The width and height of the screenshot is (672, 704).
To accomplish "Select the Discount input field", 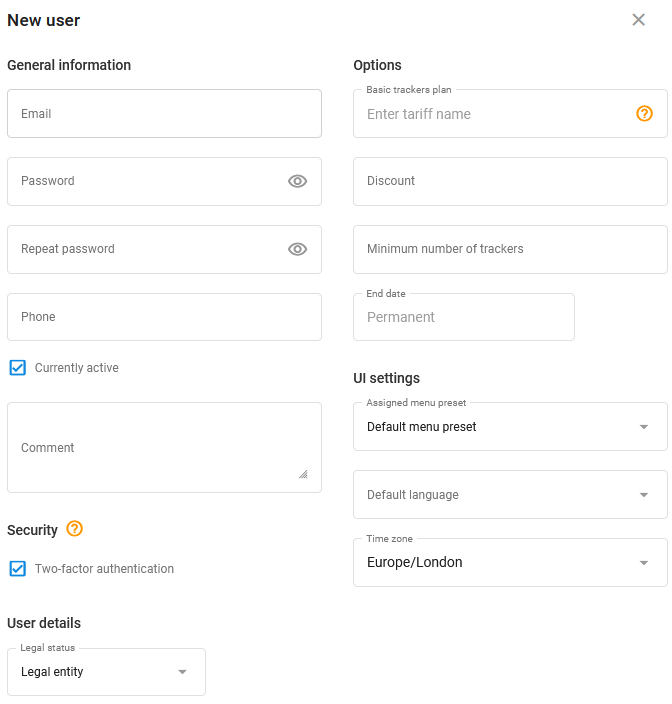I will tap(510, 181).
